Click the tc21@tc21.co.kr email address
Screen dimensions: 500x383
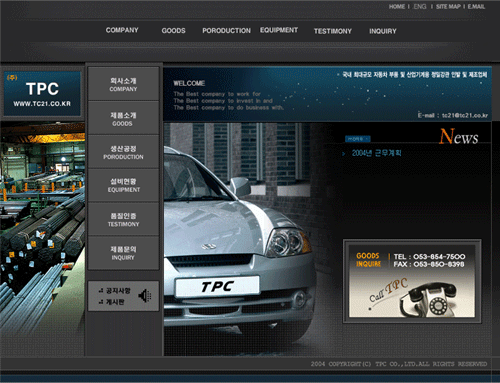[465, 115]
